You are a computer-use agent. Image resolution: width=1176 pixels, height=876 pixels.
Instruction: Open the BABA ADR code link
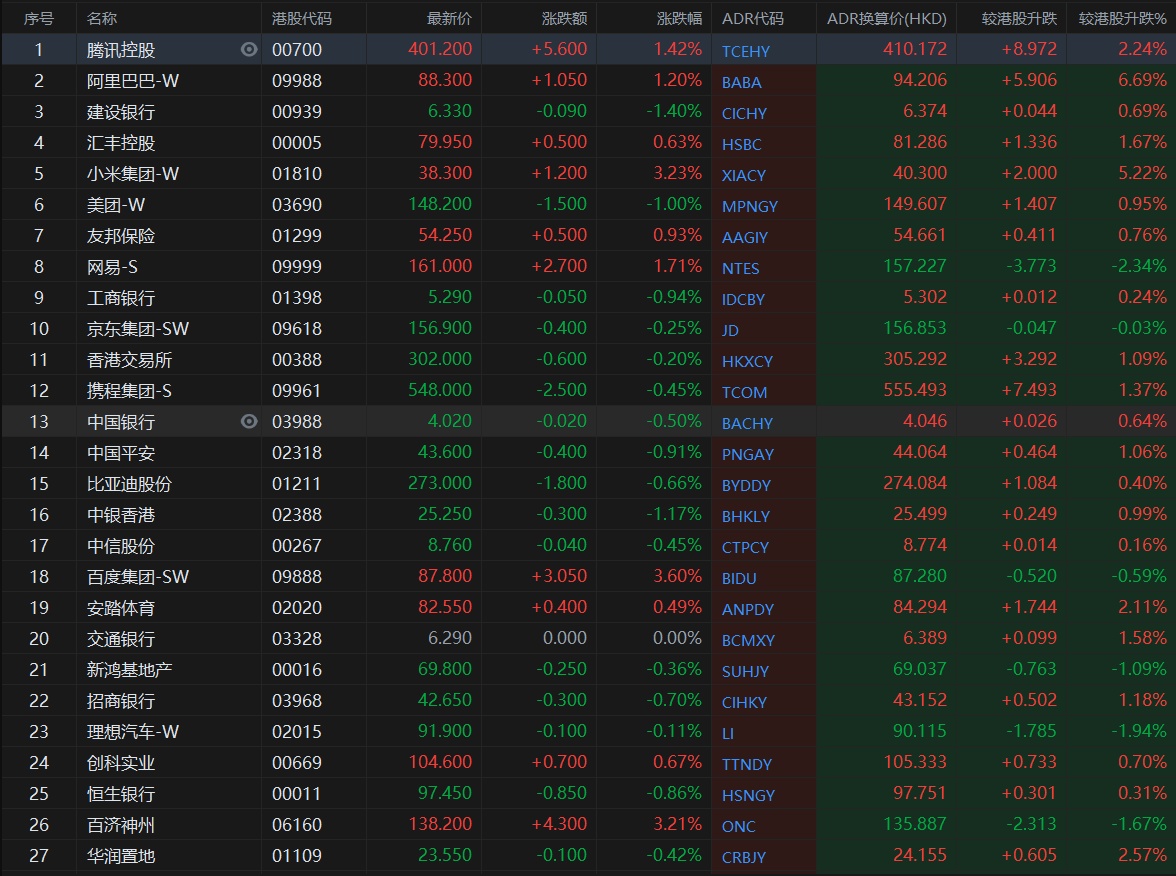tap(741, 82)
